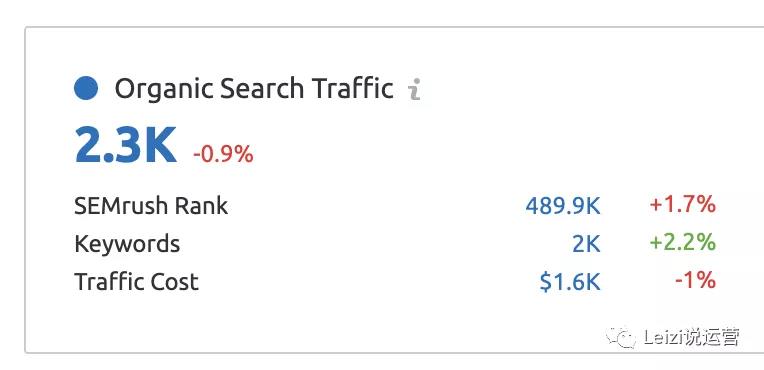Click the Leizi watermark text

[691, 337]
